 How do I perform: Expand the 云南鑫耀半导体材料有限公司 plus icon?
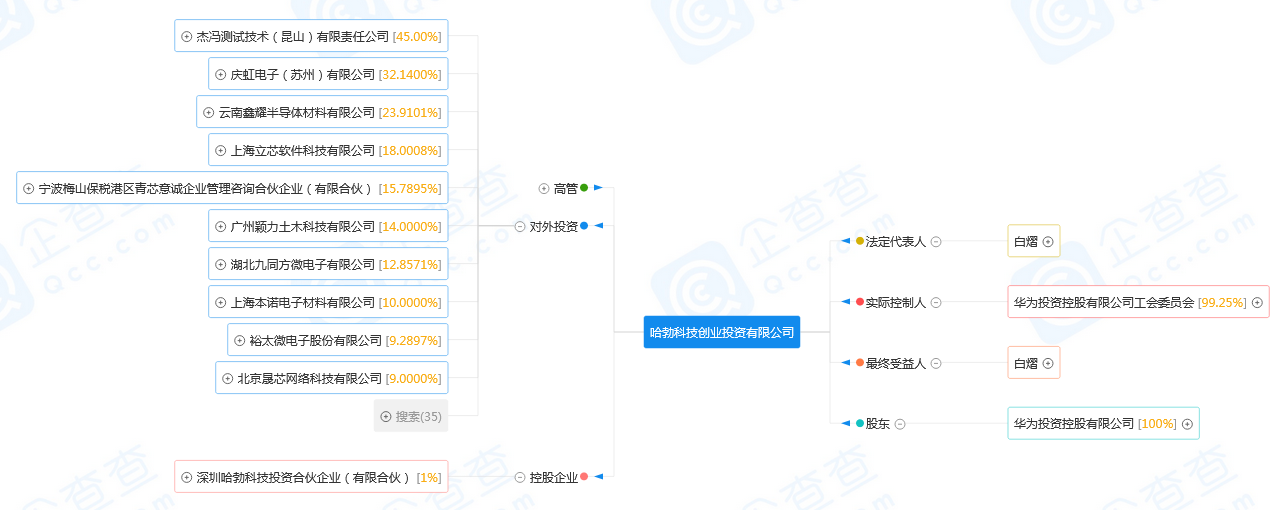(x=209, y=112)
